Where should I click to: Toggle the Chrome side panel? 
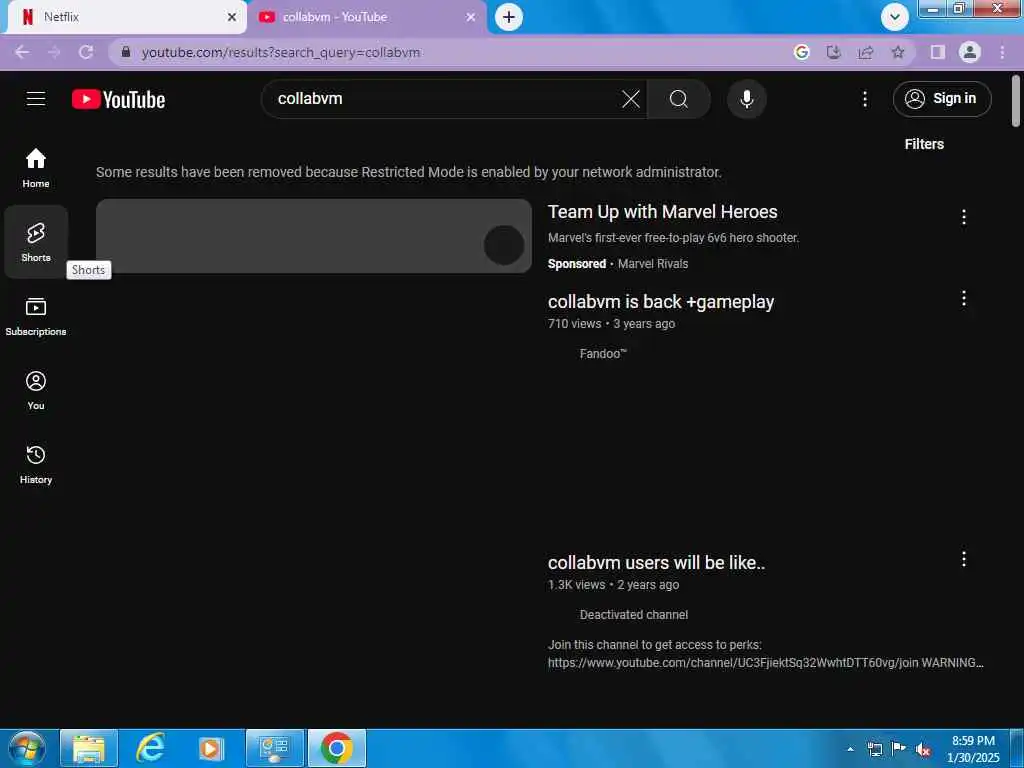pyautogui.click(x=937, y=52)
